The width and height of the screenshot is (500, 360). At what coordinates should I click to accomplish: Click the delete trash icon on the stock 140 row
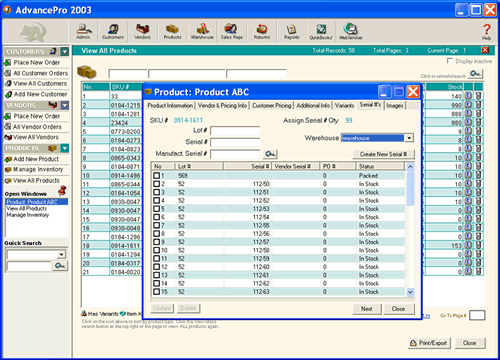[x=478, y=96]
